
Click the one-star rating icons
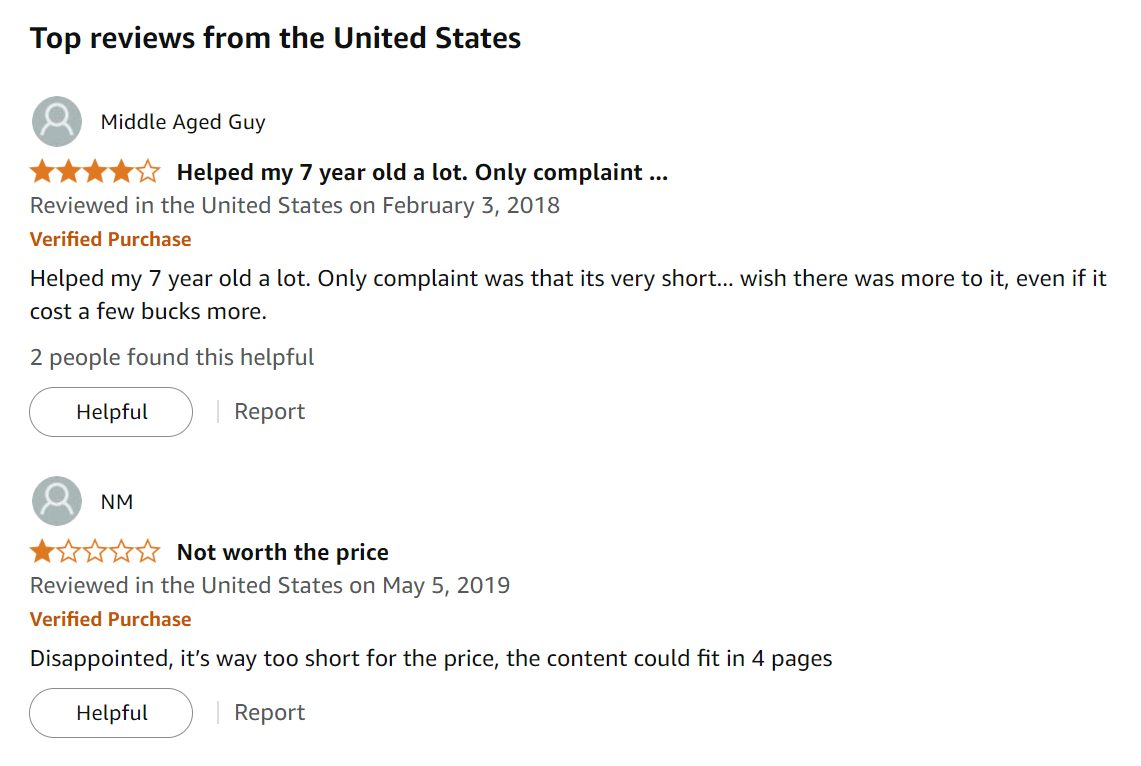pos(95,552)
